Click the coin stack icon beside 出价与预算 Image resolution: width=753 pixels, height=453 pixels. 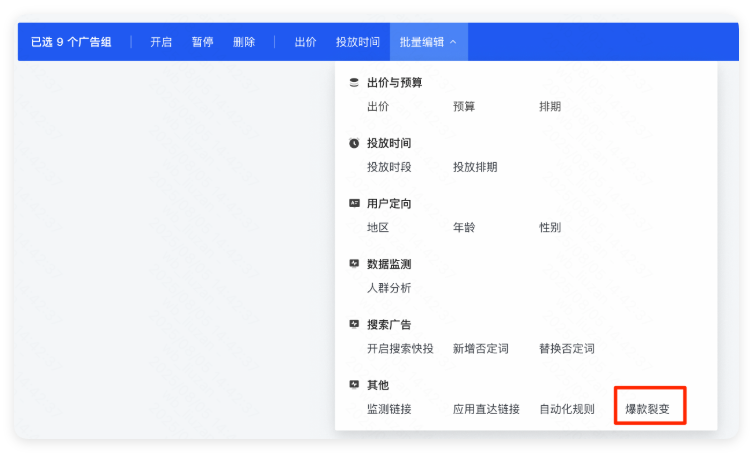[x=354, y=83]
